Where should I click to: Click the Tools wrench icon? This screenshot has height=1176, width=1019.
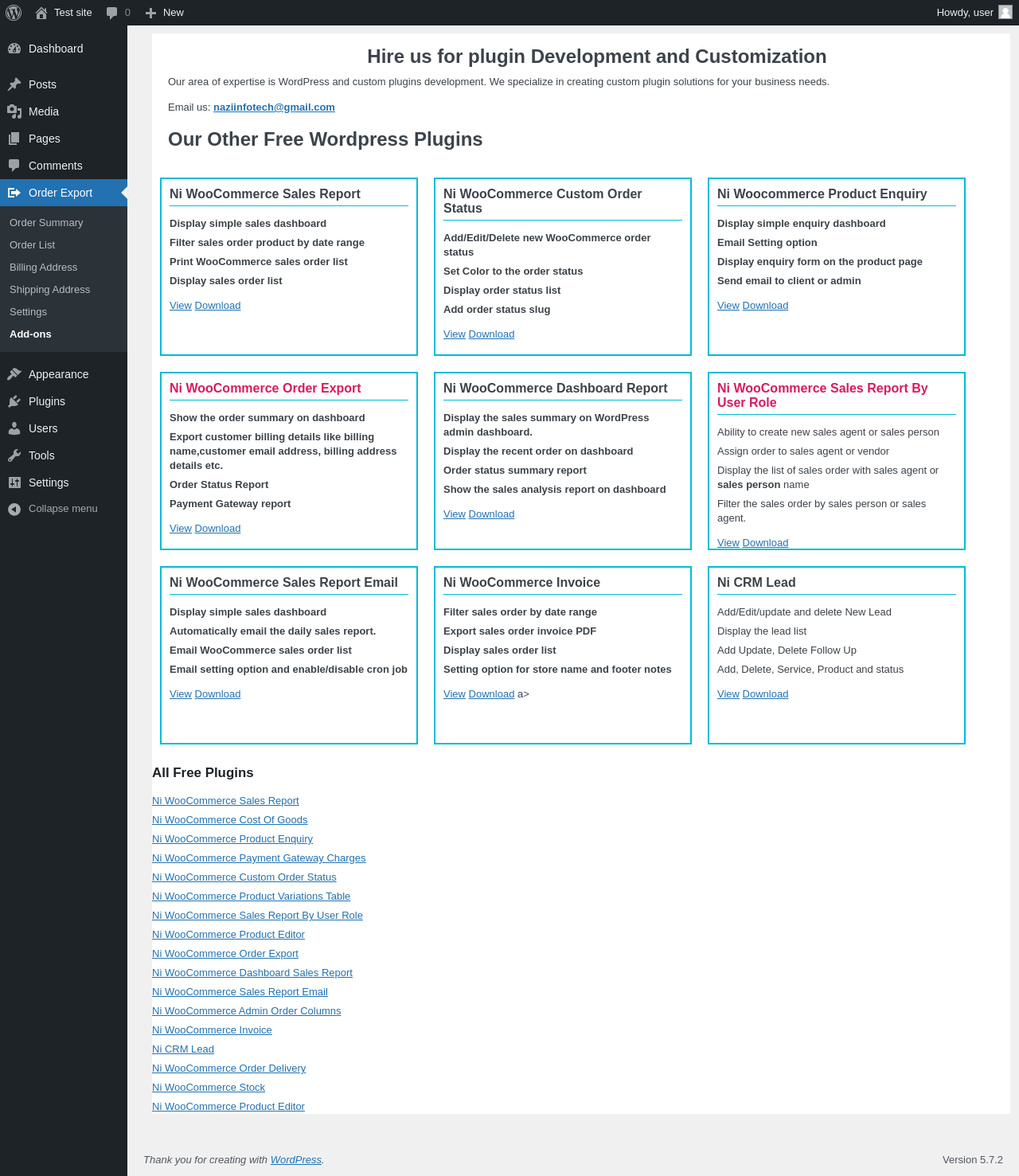[x=14, y=455]
